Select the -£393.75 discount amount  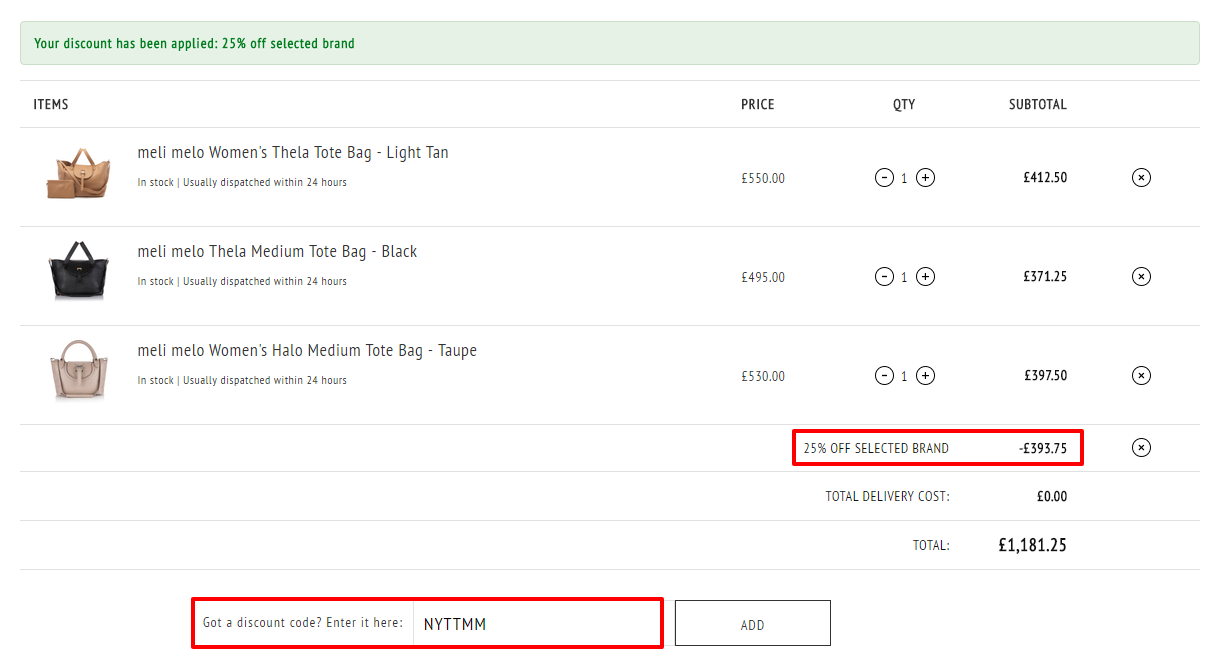pyautogui.click(x=1043, y=449)
